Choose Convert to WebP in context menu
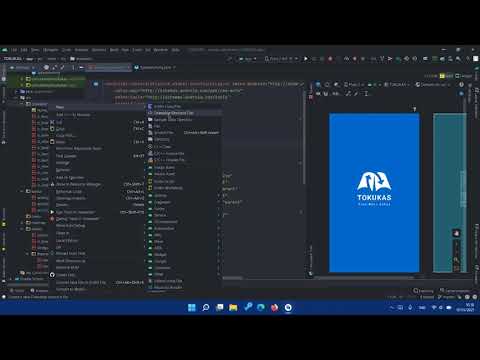This screenshot has width=480, height=360. pyautogui.click(x=97, y=289)
